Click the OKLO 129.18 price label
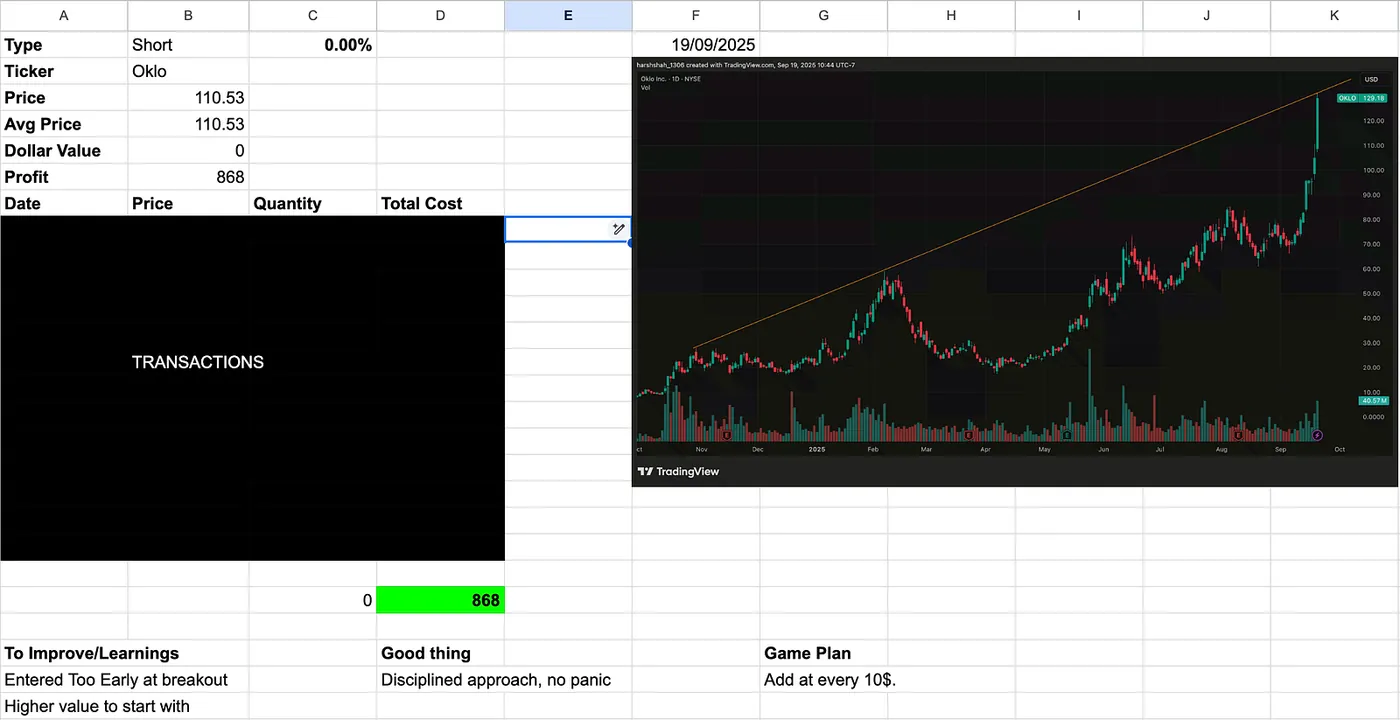Screen dimensions: 1400x720 (1361, 98)
